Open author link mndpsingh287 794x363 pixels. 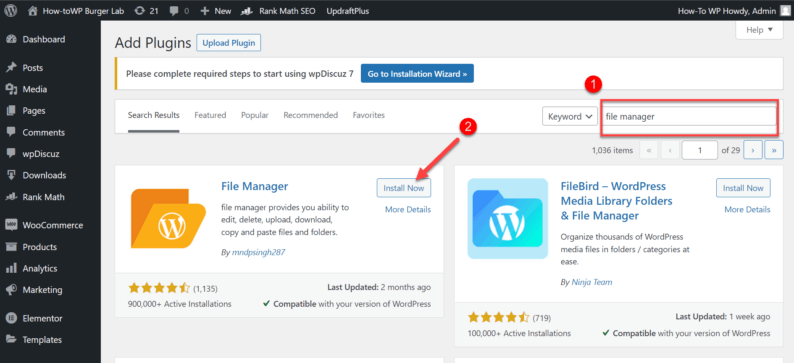[258, 252]
